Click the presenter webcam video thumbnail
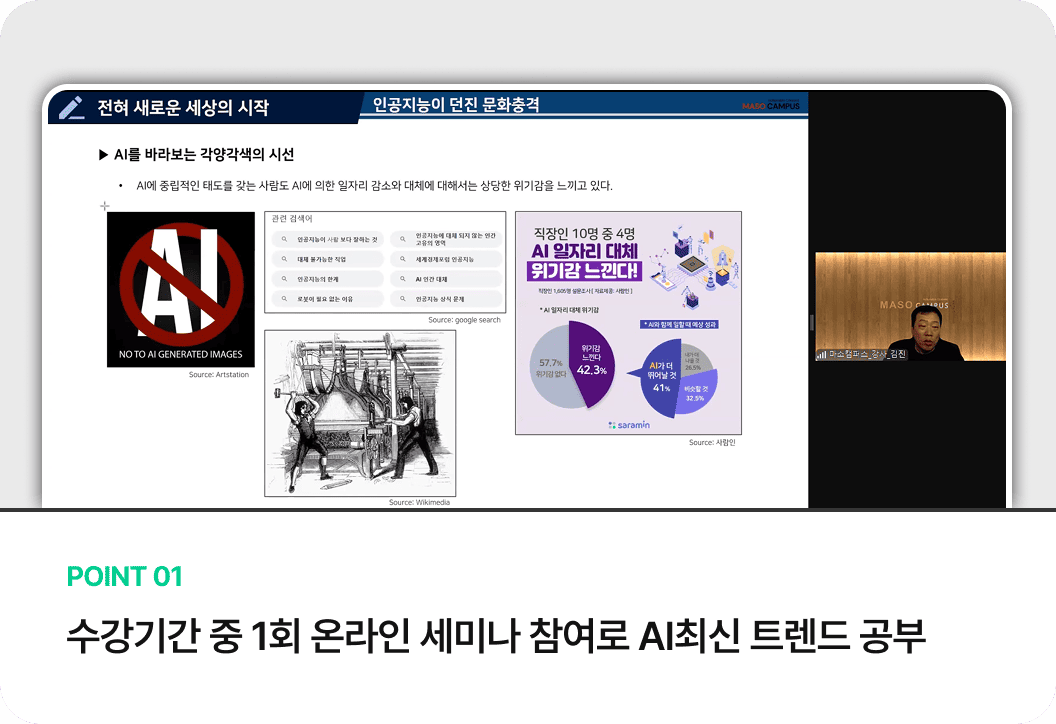This screenshot has width=1056, height=724. pyautogui.click(x=910, y=306)
